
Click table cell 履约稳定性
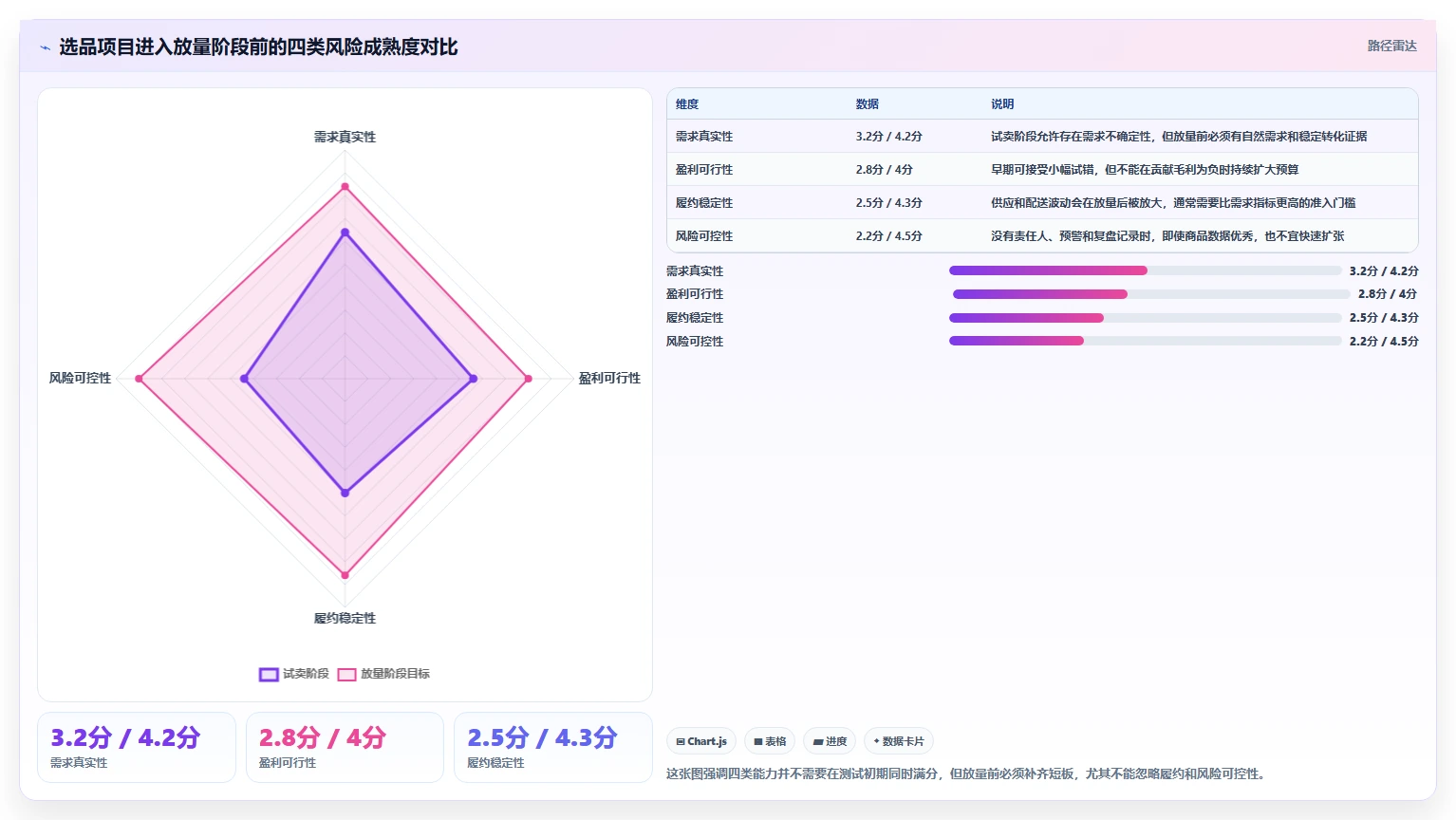(704, 203)
